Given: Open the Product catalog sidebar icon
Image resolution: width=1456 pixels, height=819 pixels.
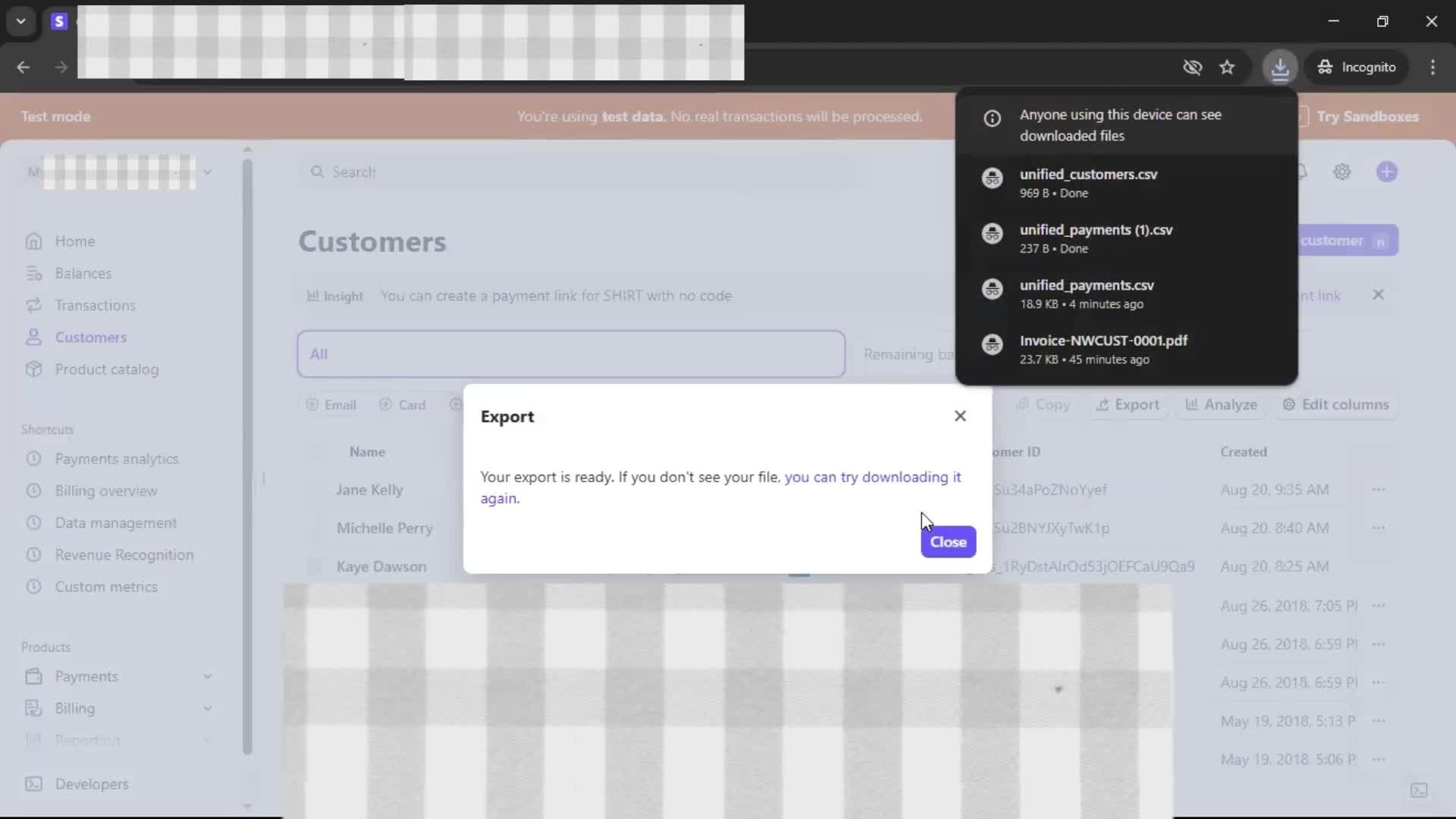Looking at the screenshot, I should tap(33, 369).
